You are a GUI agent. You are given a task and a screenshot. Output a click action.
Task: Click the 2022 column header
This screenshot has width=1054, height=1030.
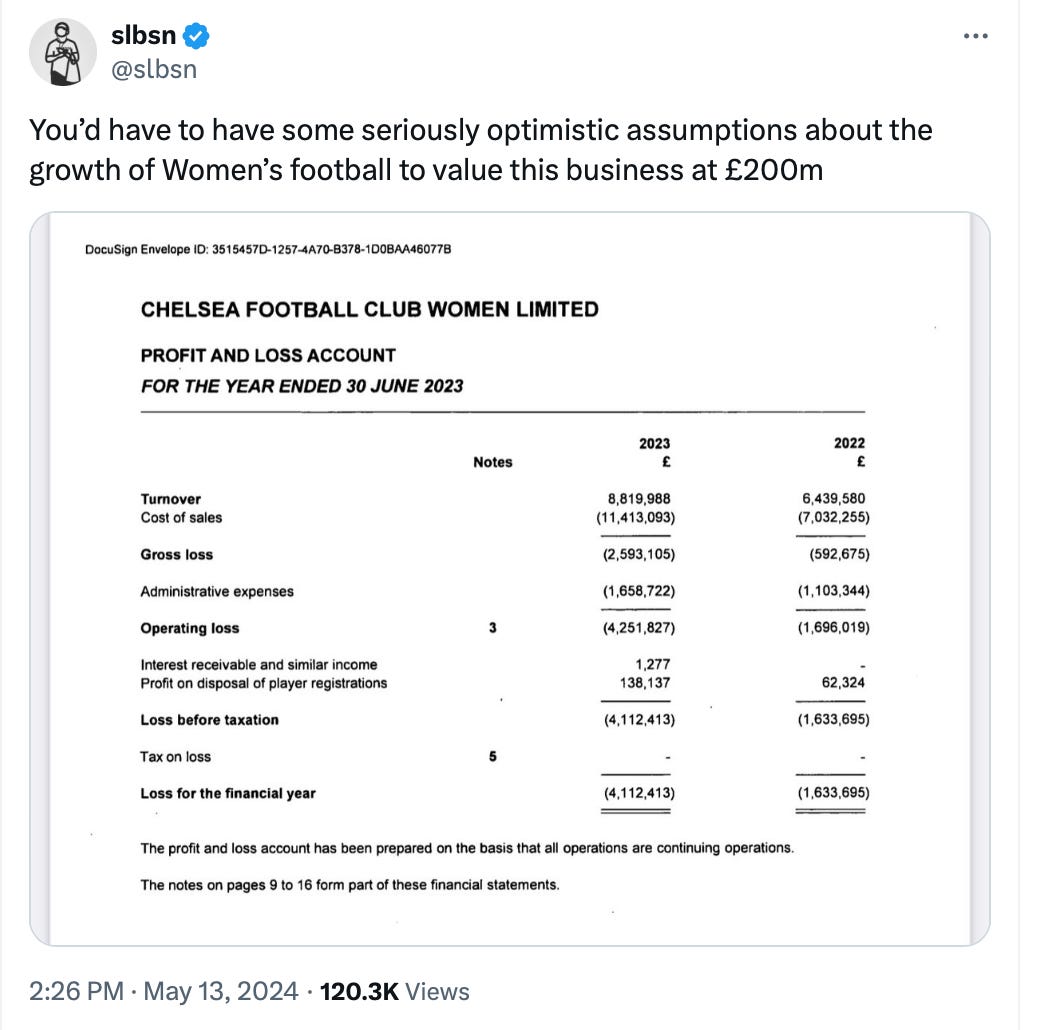click(850, 443)
